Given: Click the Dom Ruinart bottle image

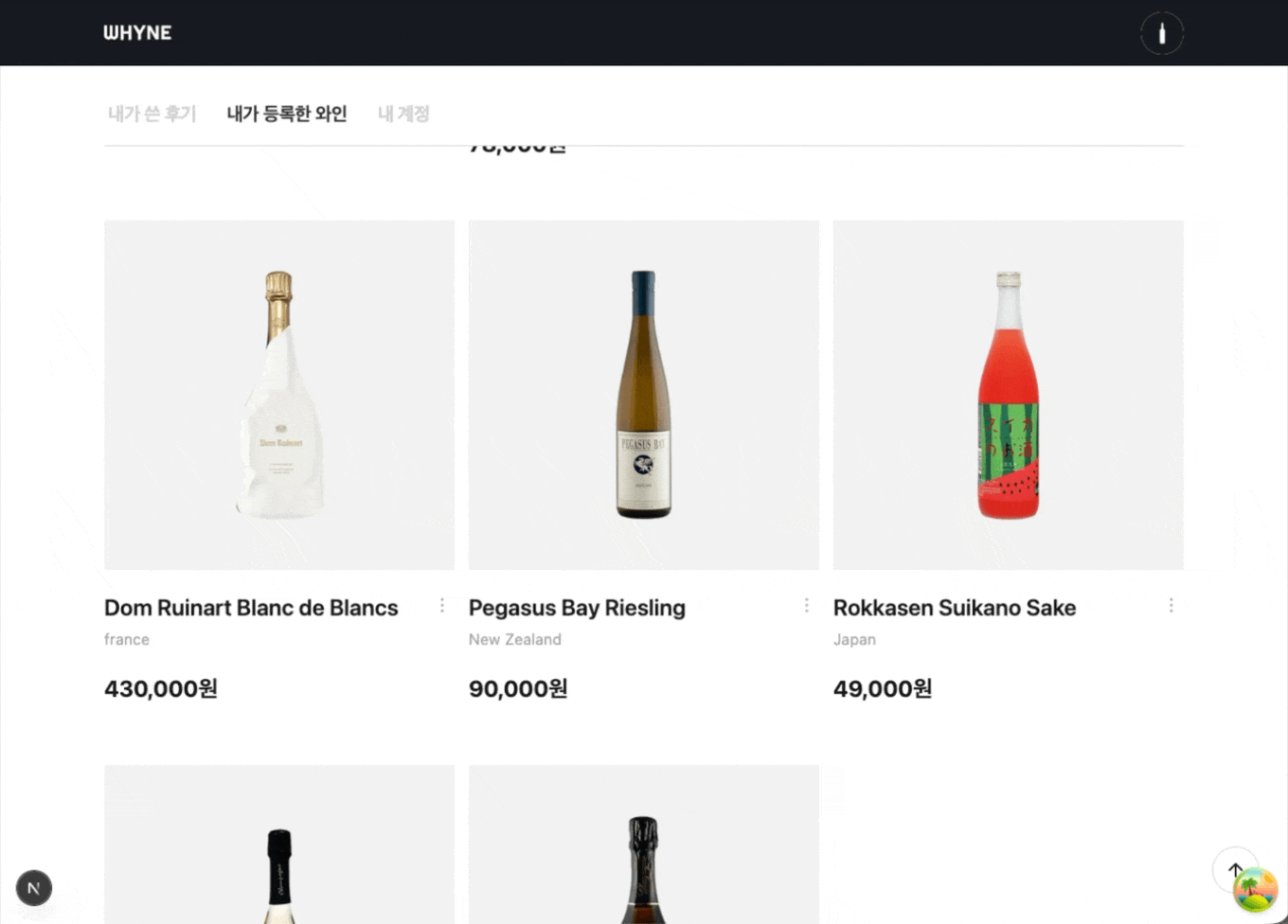Looking at the screenshot, I should tap(279, 395).
